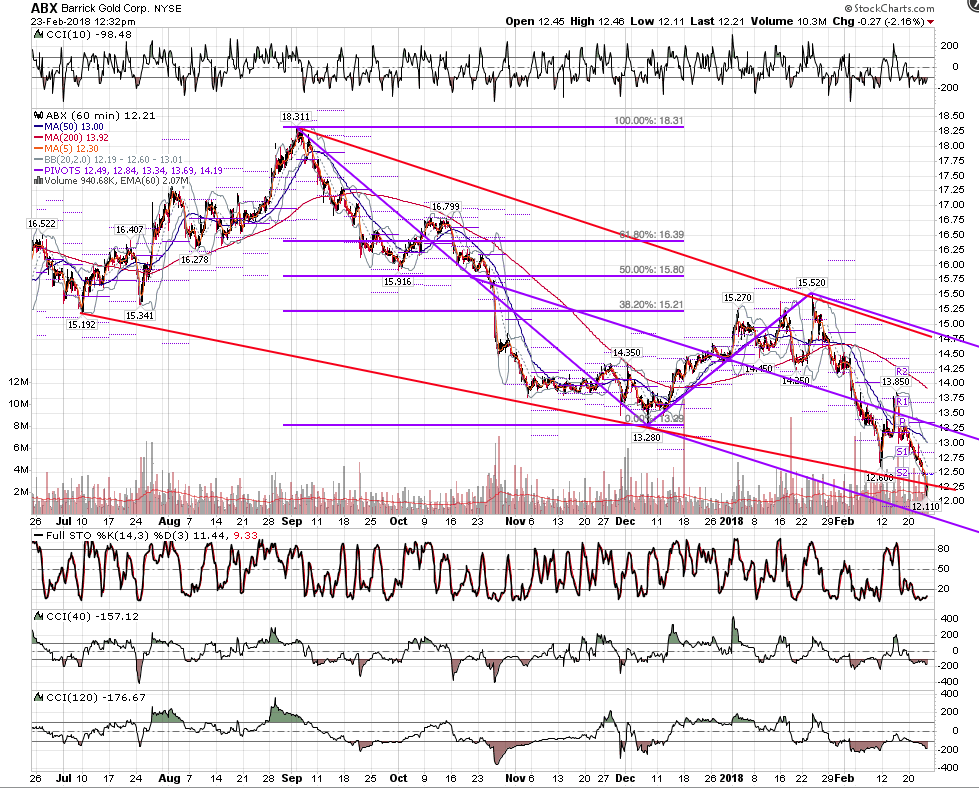Image resolution: width=979 pixels, height=788 pixels.
Task: Click the S1 pivot level label
Action: [902, 451]
